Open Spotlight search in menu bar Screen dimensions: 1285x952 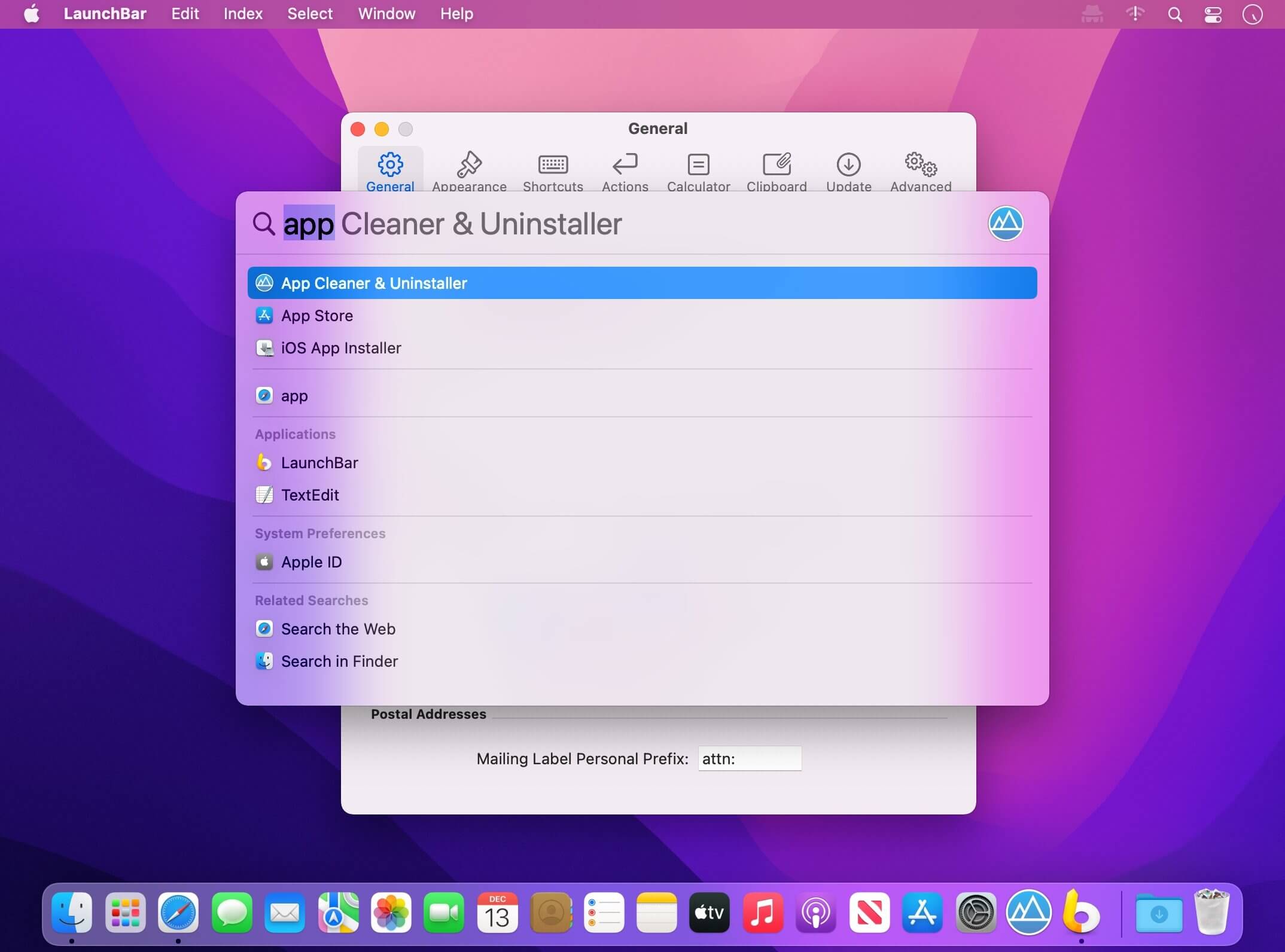click(1174, 14)
